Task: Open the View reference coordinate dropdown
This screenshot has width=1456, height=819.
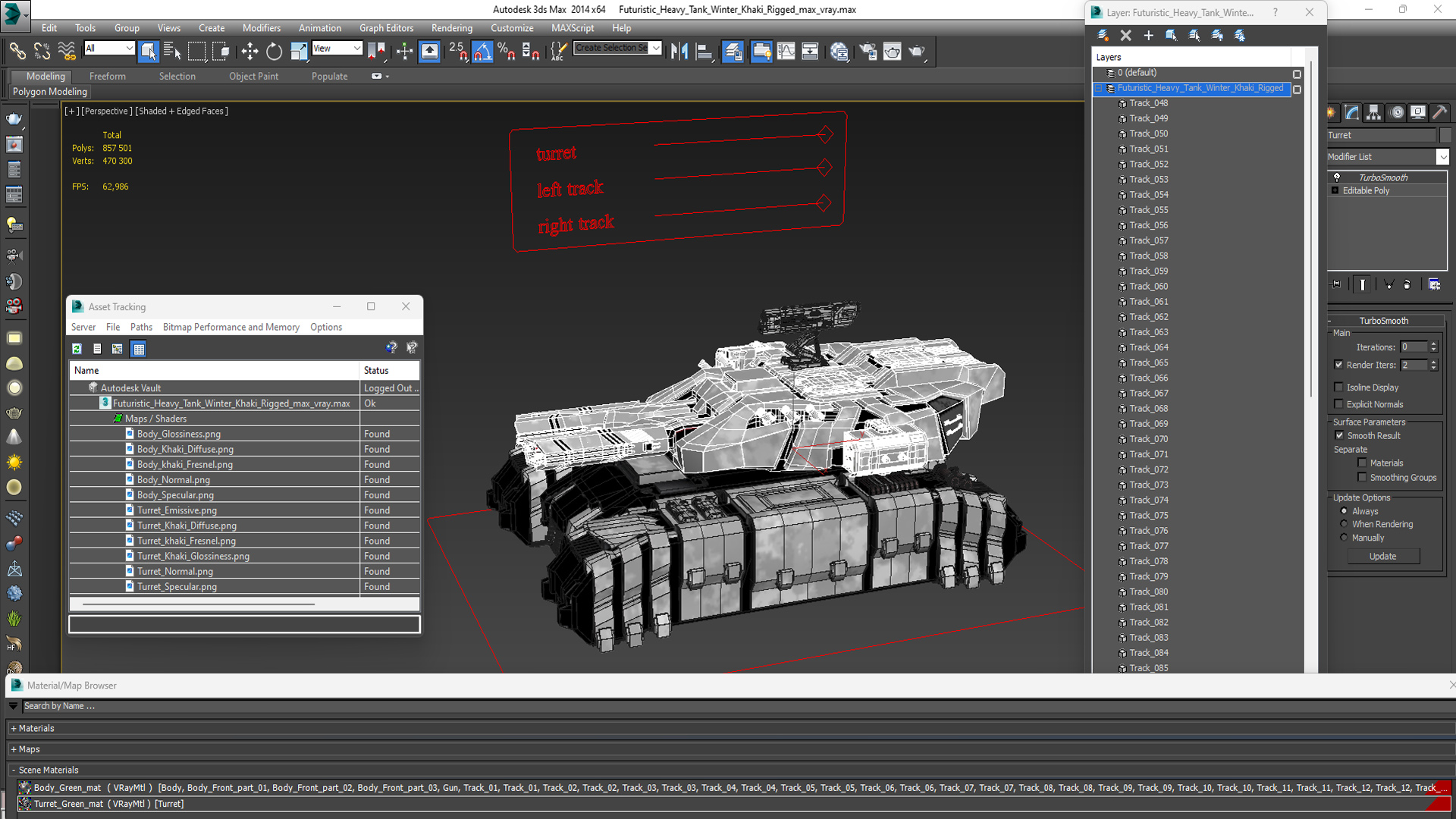Action: pyautogui.click(x=356, y=48)
